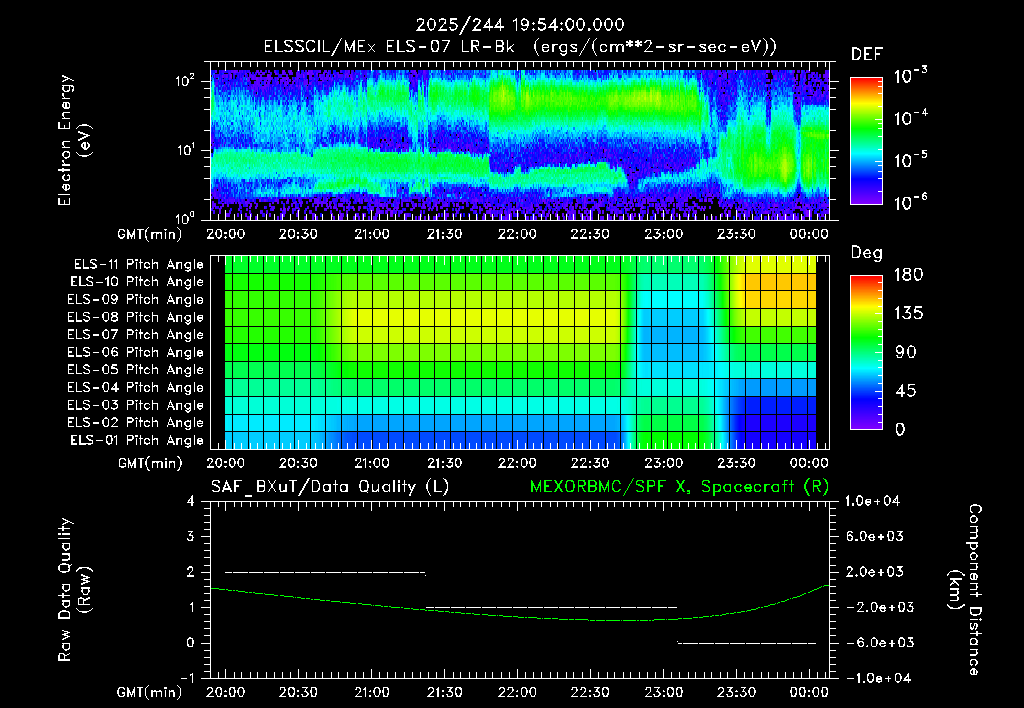Click the 'ELS-07 Pitch Angle' row label
Screen dimensions: 1024x708
tap(136, 334)
